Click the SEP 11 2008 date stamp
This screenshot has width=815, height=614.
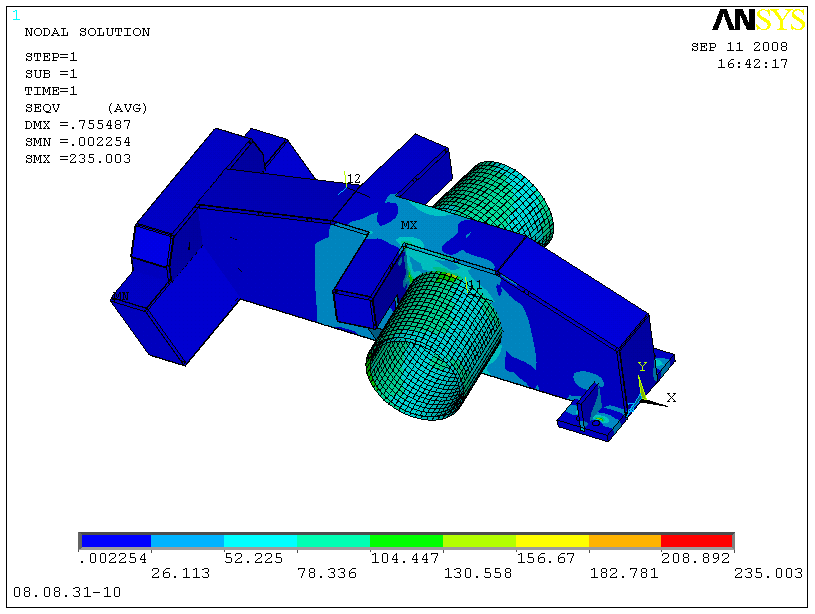[739, 47]
